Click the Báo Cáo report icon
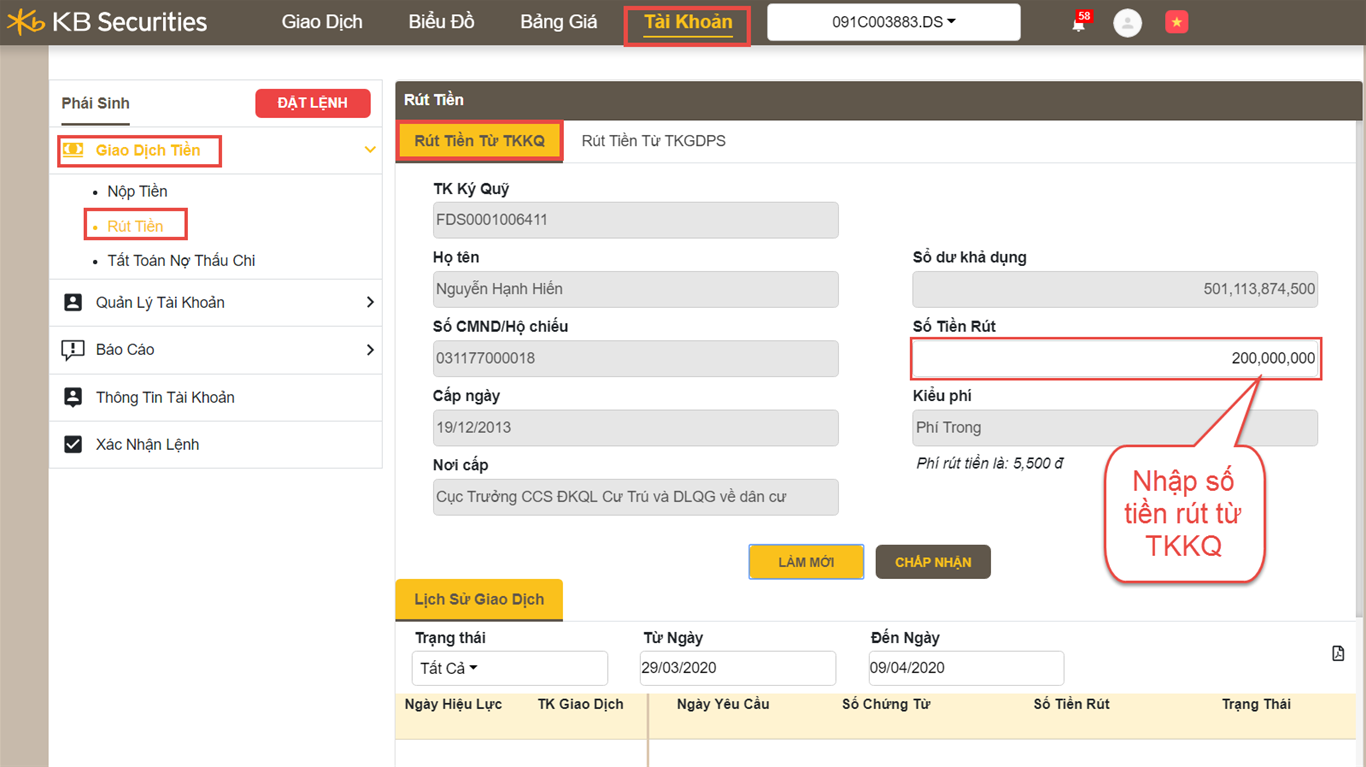 pos(73,350)
